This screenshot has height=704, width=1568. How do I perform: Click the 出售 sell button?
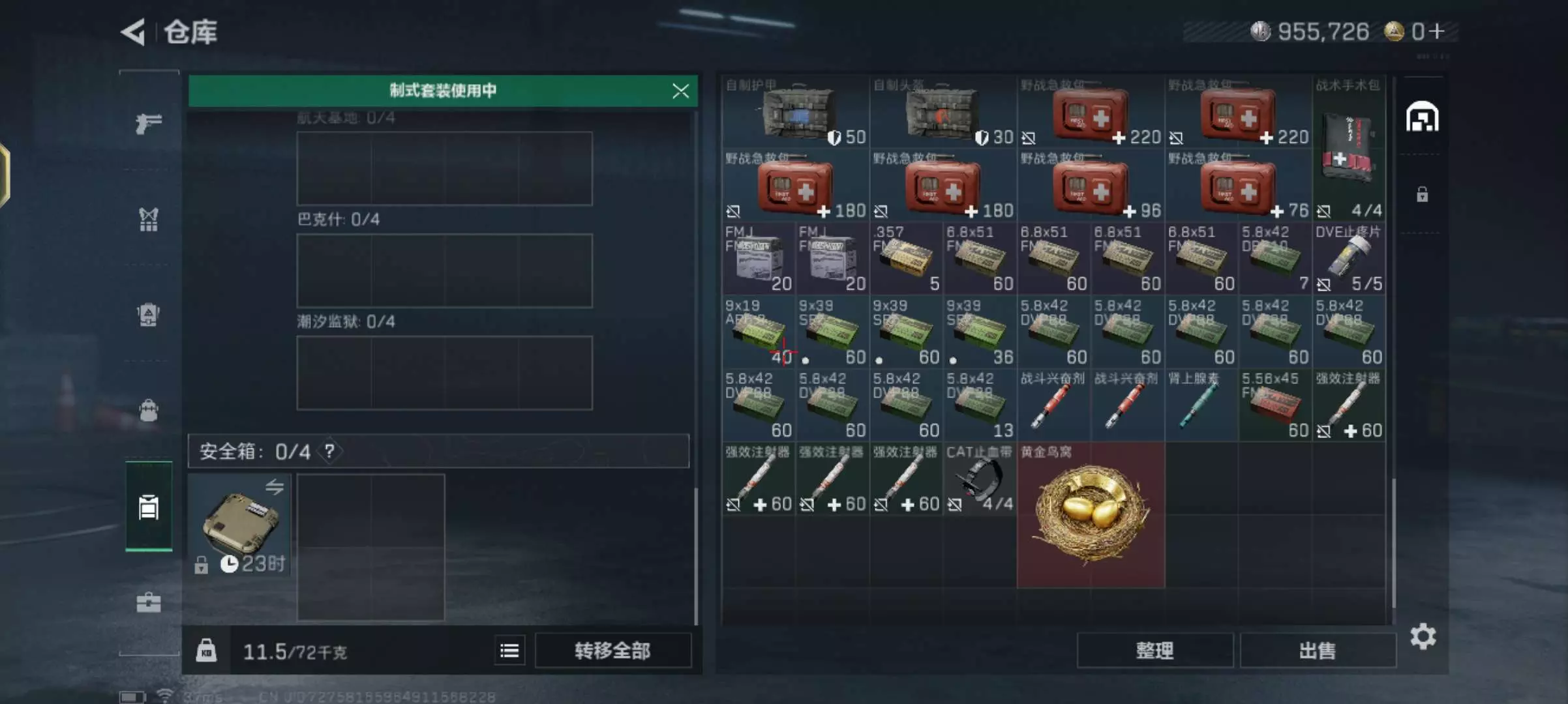[1318, 651]
